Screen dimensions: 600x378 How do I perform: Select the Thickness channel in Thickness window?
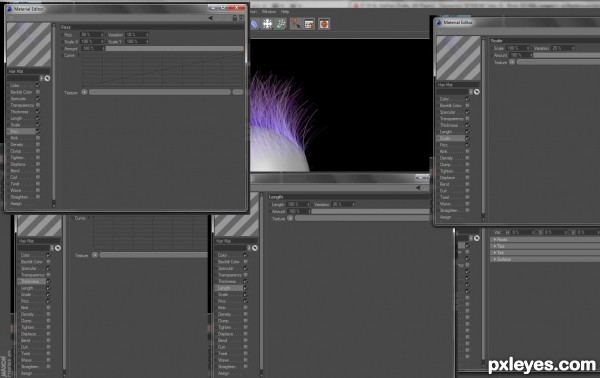[31, 281]
